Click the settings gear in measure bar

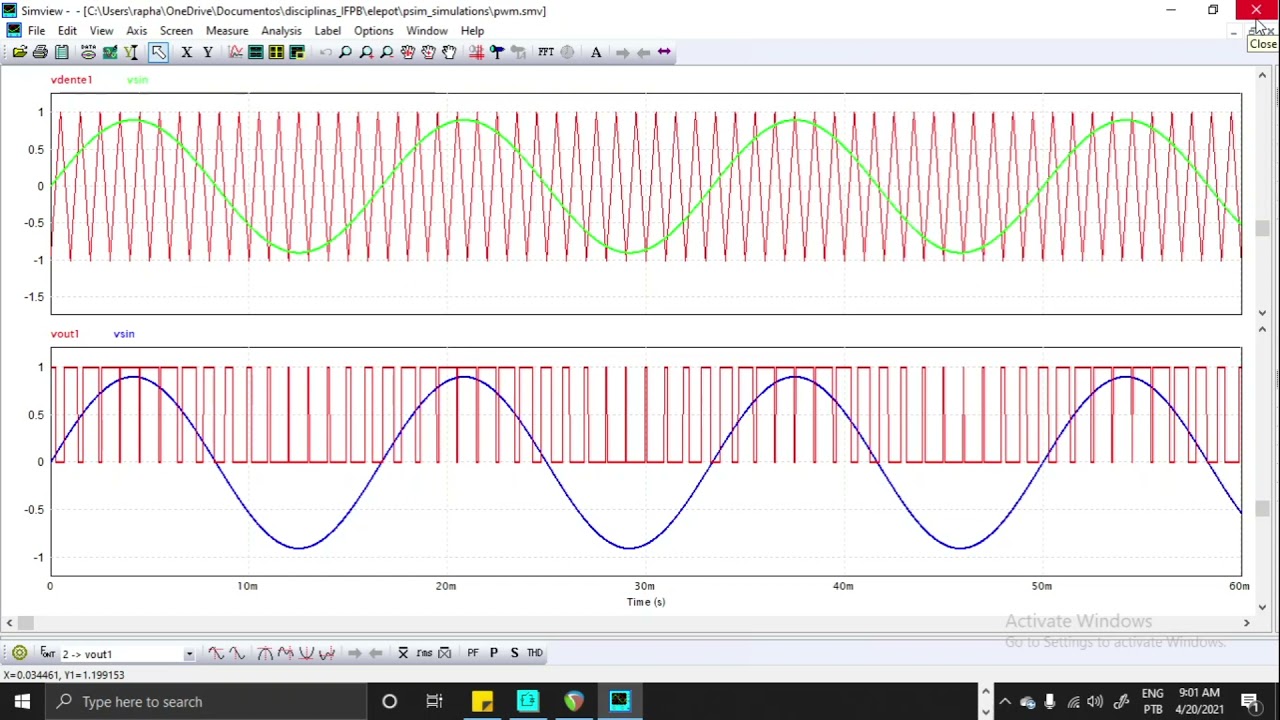click(19, 653)
